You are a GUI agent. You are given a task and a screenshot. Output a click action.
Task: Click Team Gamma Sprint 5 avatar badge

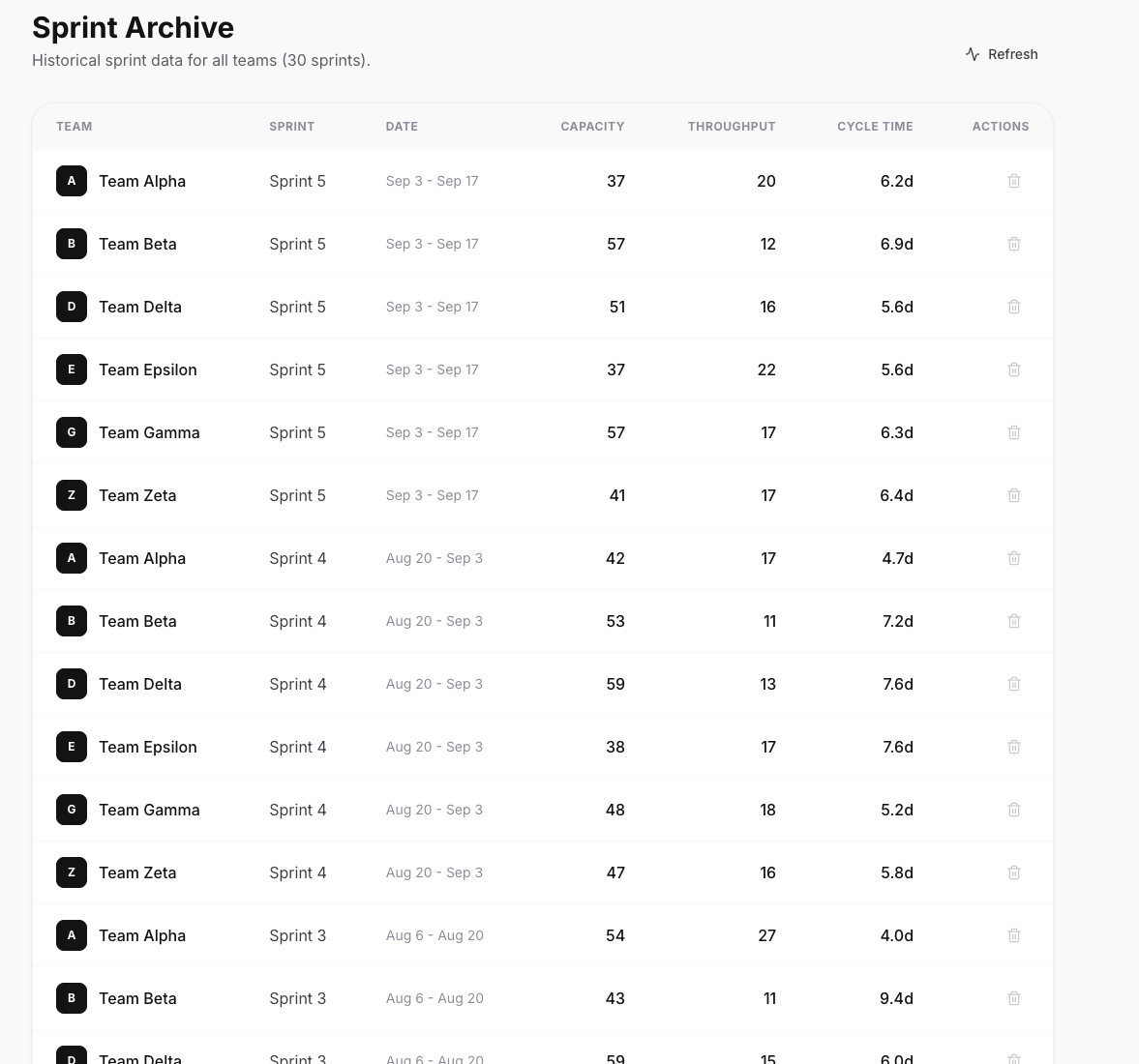(x=72, y=432)
